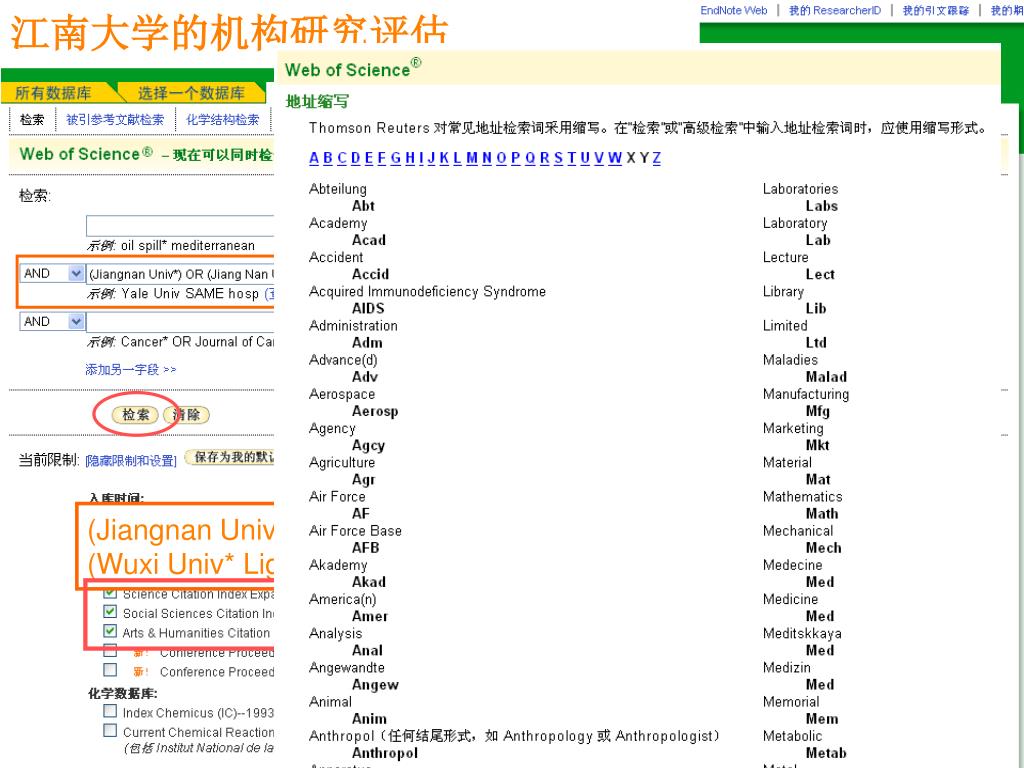Viewport: 1024px width, 768px height.
Task: Select the 所有数据库 tab
Action: (54, 93)
